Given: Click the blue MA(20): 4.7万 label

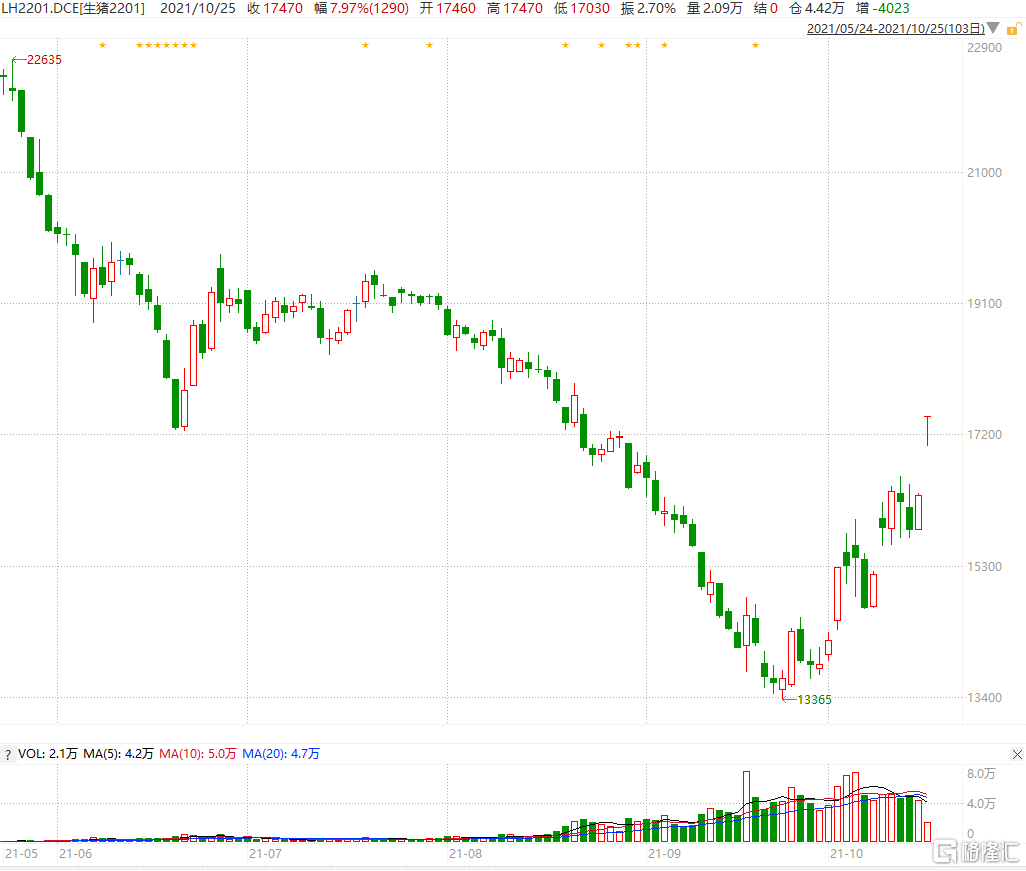Looking at the screenshot, I should coord(281,754).
